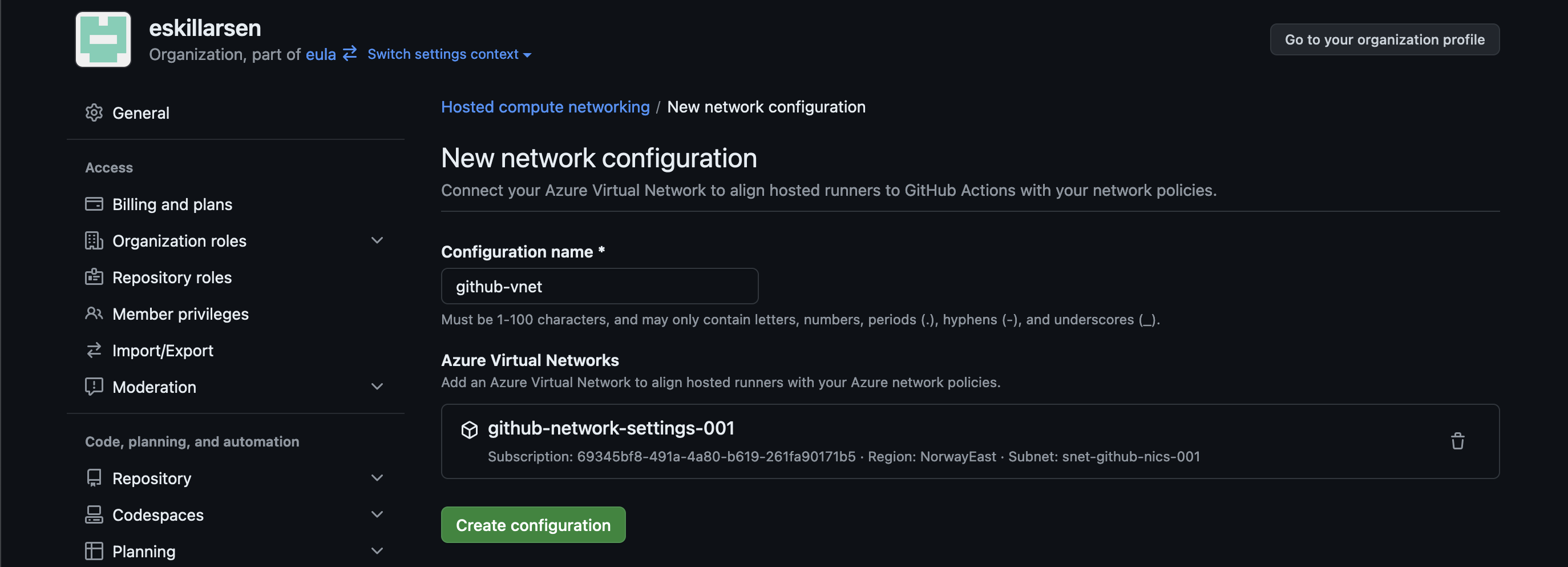This screenshot has height=567, width=1568.
Task: Click the Azure Virtual Networks heading
Action: tap(530, 360)
